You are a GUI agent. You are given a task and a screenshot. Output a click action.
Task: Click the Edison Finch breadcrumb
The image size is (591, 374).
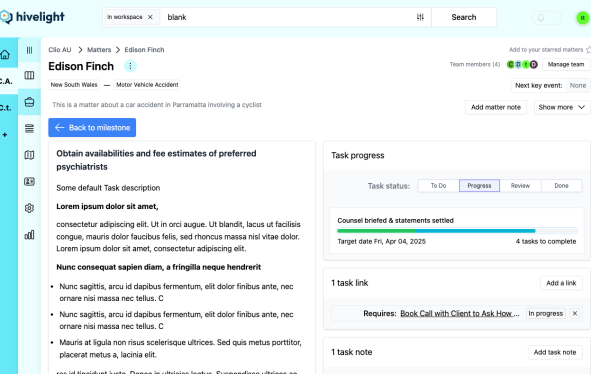144,50
